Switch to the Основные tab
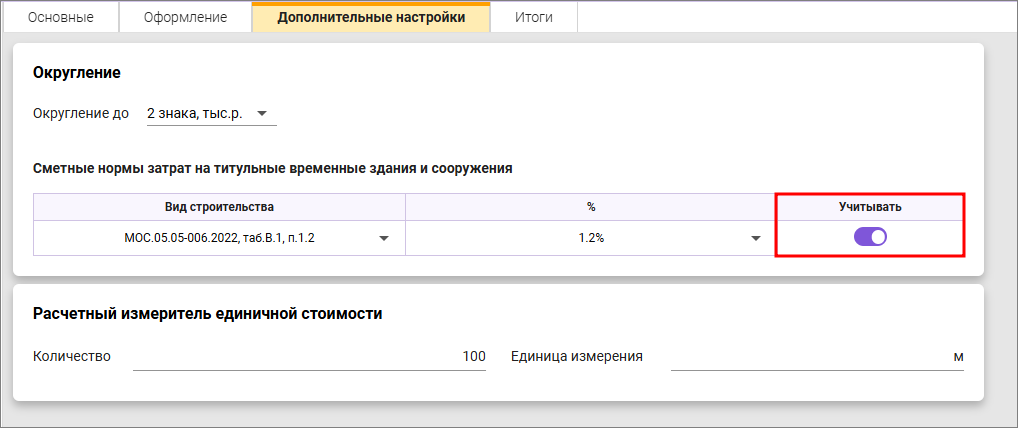Viewport: 1018px width, 428px height. coord(61,17)
